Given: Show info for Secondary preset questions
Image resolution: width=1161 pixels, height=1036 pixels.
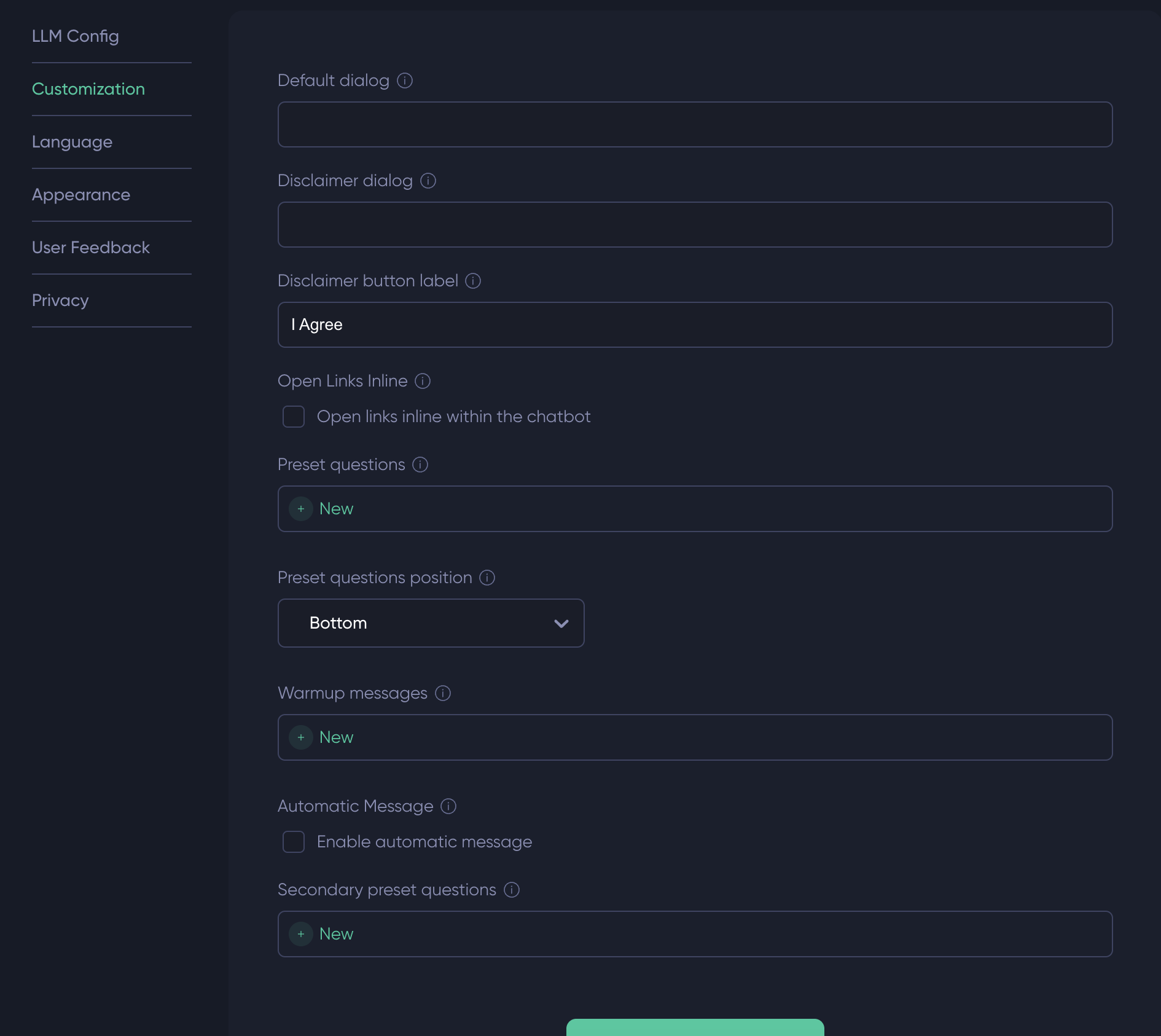Looking at the screenshot, I should point(512,890).
